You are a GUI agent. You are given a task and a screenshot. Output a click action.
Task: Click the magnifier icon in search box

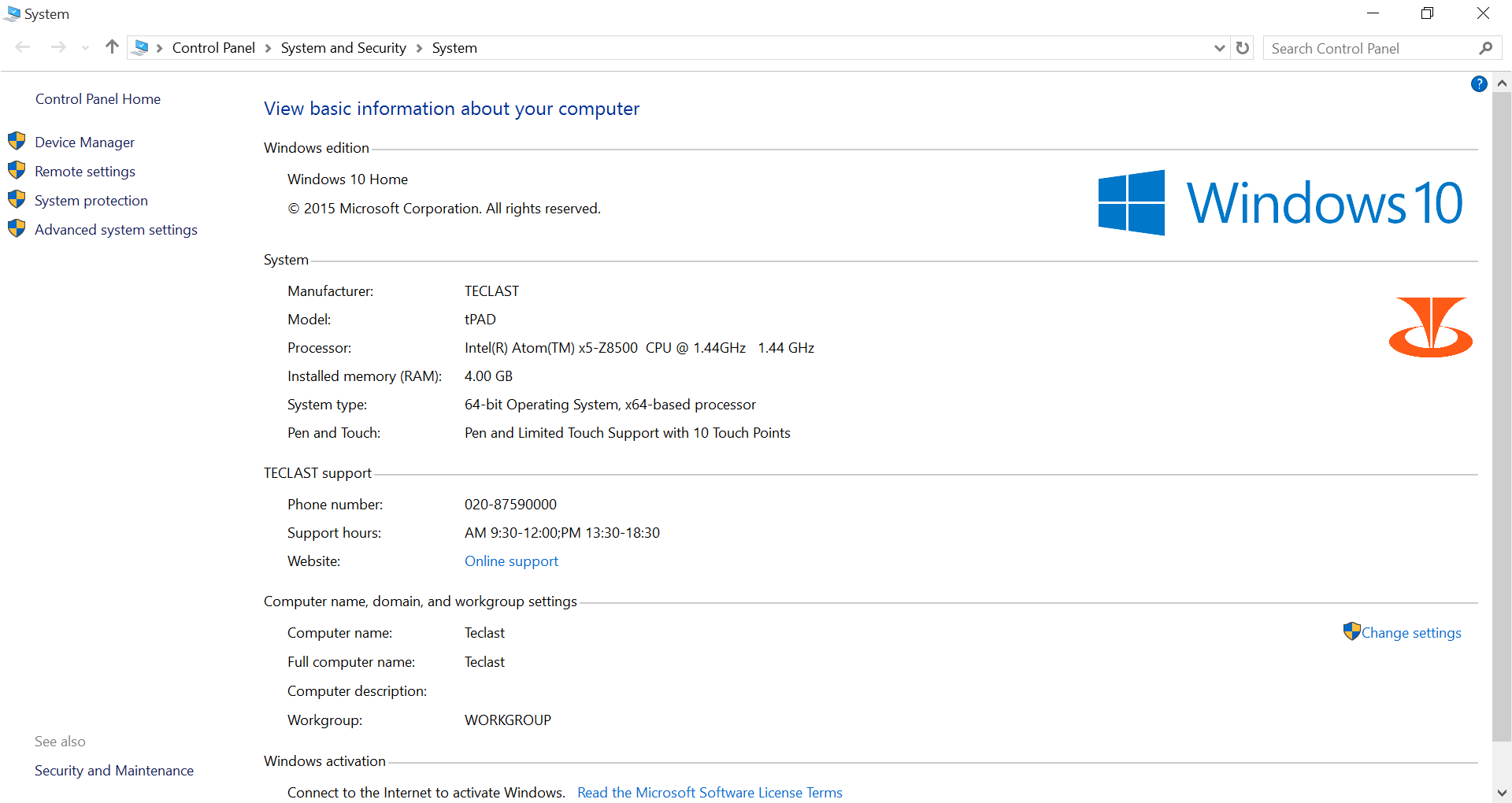pos(1485,48)
